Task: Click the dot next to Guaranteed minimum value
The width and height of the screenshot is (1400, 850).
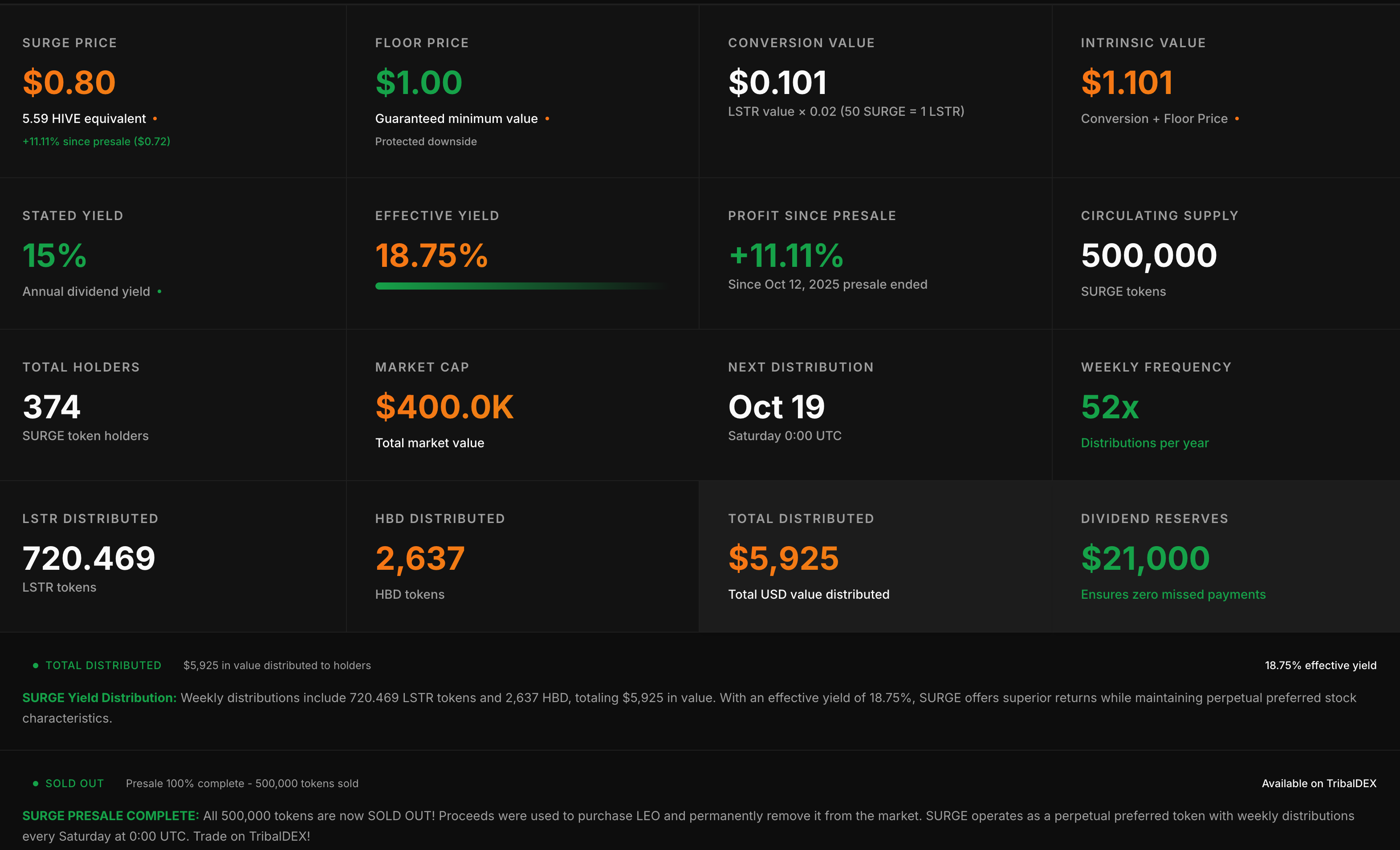Action: tap(547, 119)
